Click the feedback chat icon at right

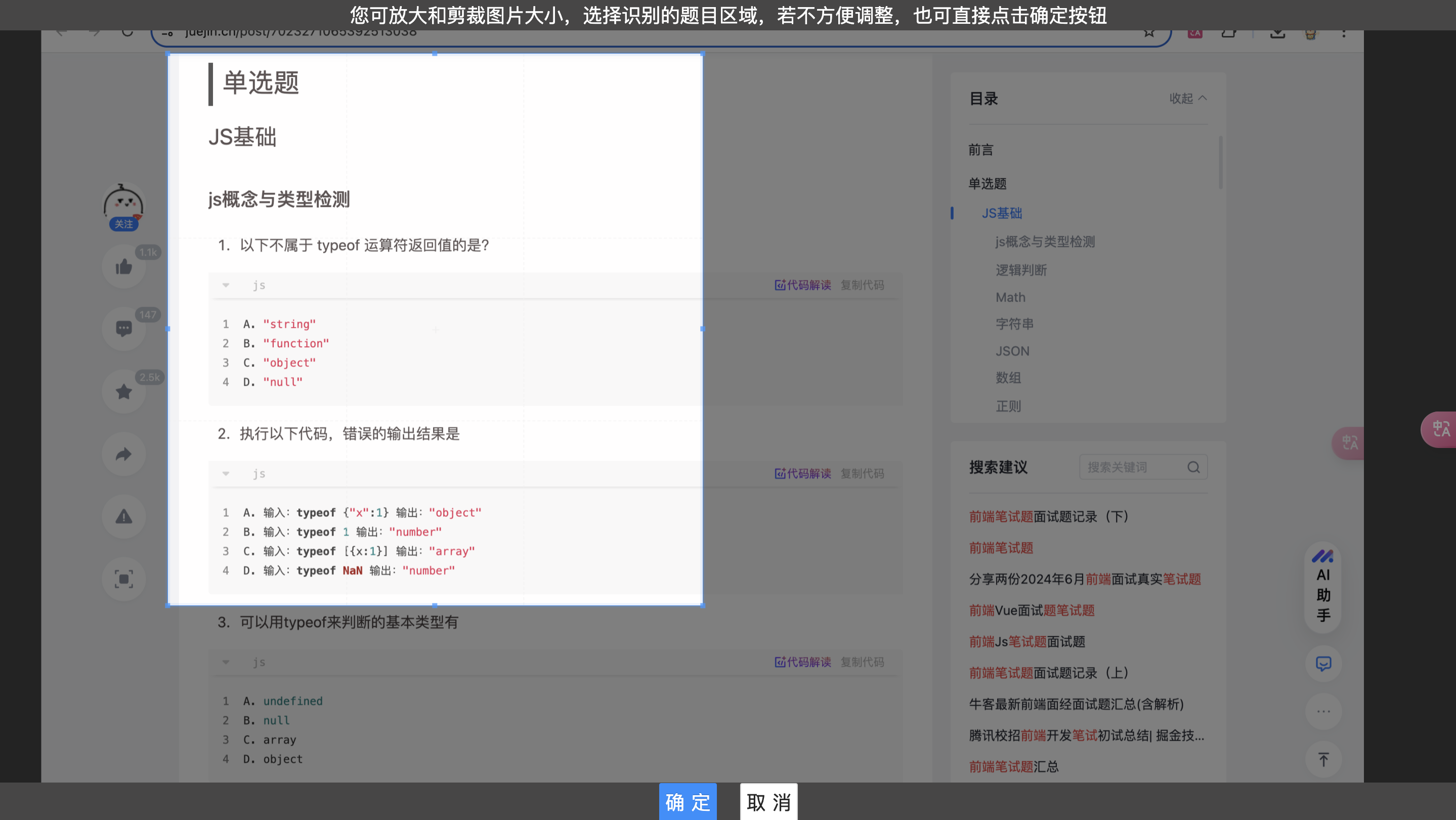(1323, 664)
